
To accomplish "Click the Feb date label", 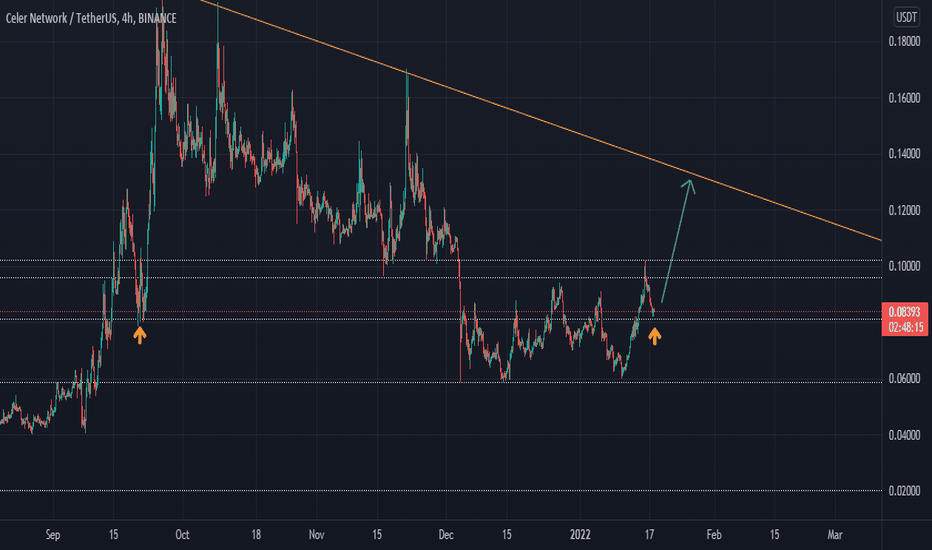I will 714,535.
